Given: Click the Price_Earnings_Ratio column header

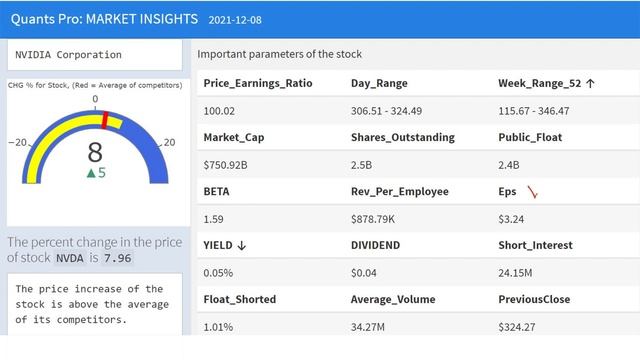Looking at the screenshot, I should tap(258, 83).
